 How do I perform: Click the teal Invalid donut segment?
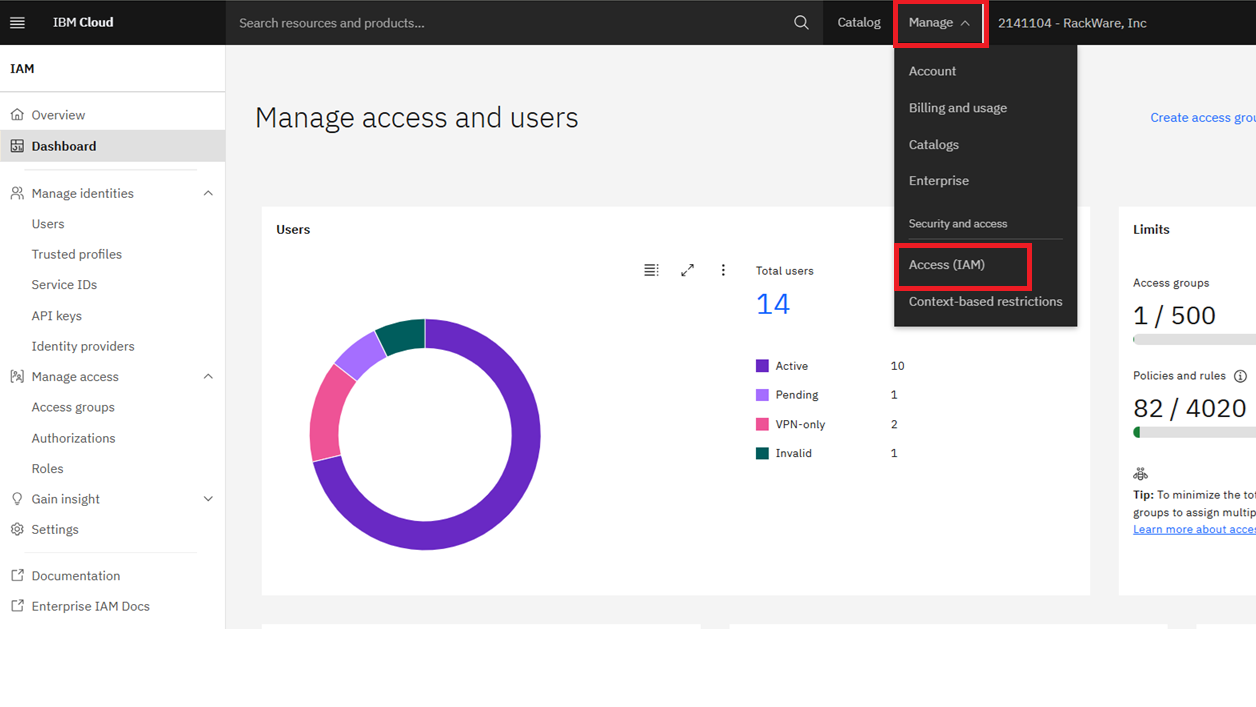[x=402, y=337]
